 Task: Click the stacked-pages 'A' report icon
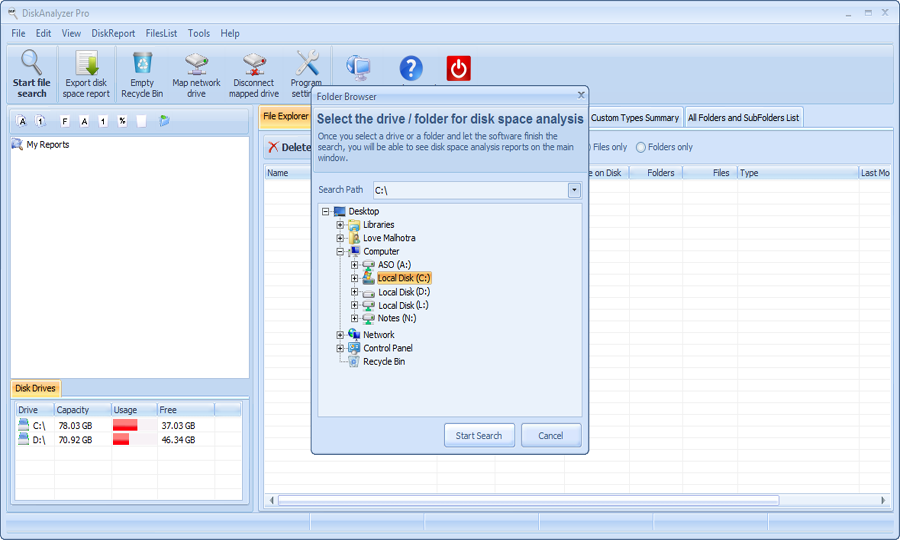[x=22, y=121]
